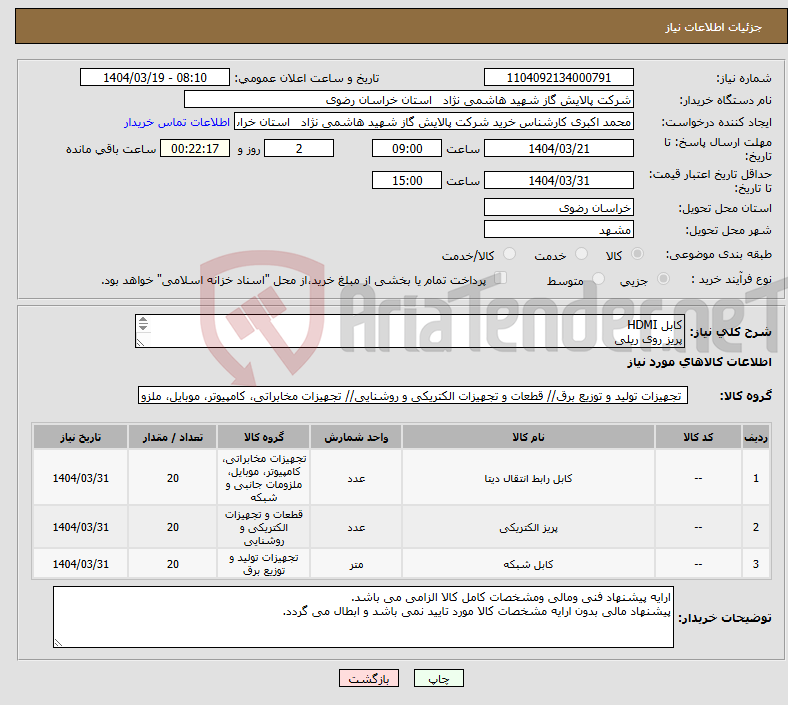This screenshot has height=705, width=788.
Task: Click the شماره نیاز field 1104092134000791
Action: pos(558,78)
